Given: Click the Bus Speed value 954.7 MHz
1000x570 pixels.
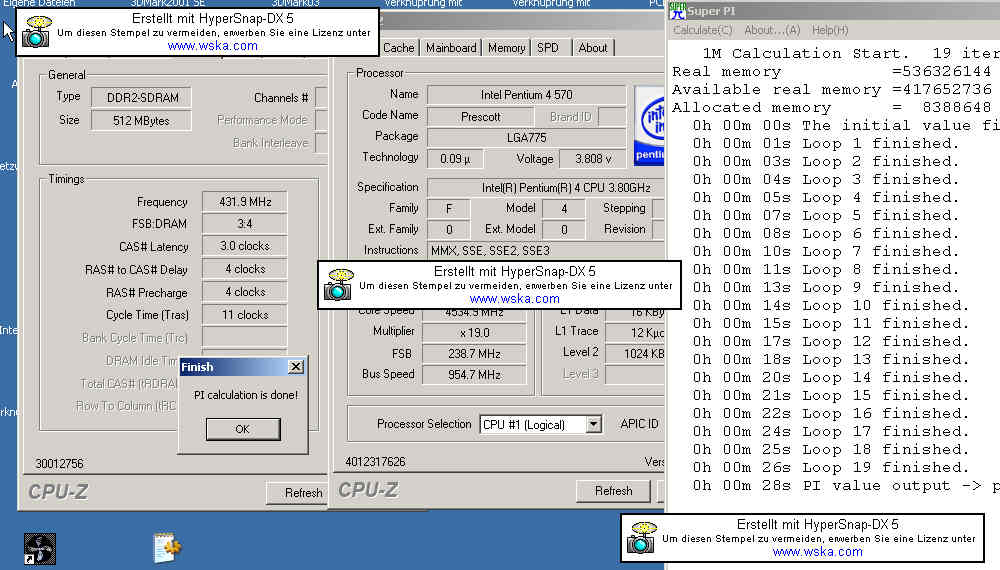Looking at the screenshot, I should [x=474, y=375].
